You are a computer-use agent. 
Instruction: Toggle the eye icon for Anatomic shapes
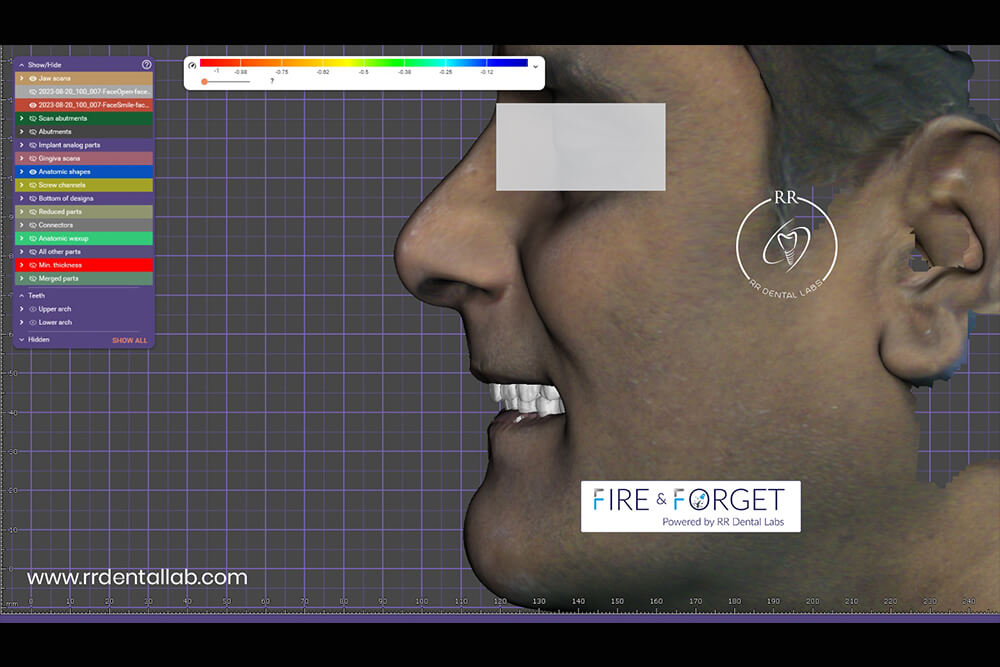[33, 172]
